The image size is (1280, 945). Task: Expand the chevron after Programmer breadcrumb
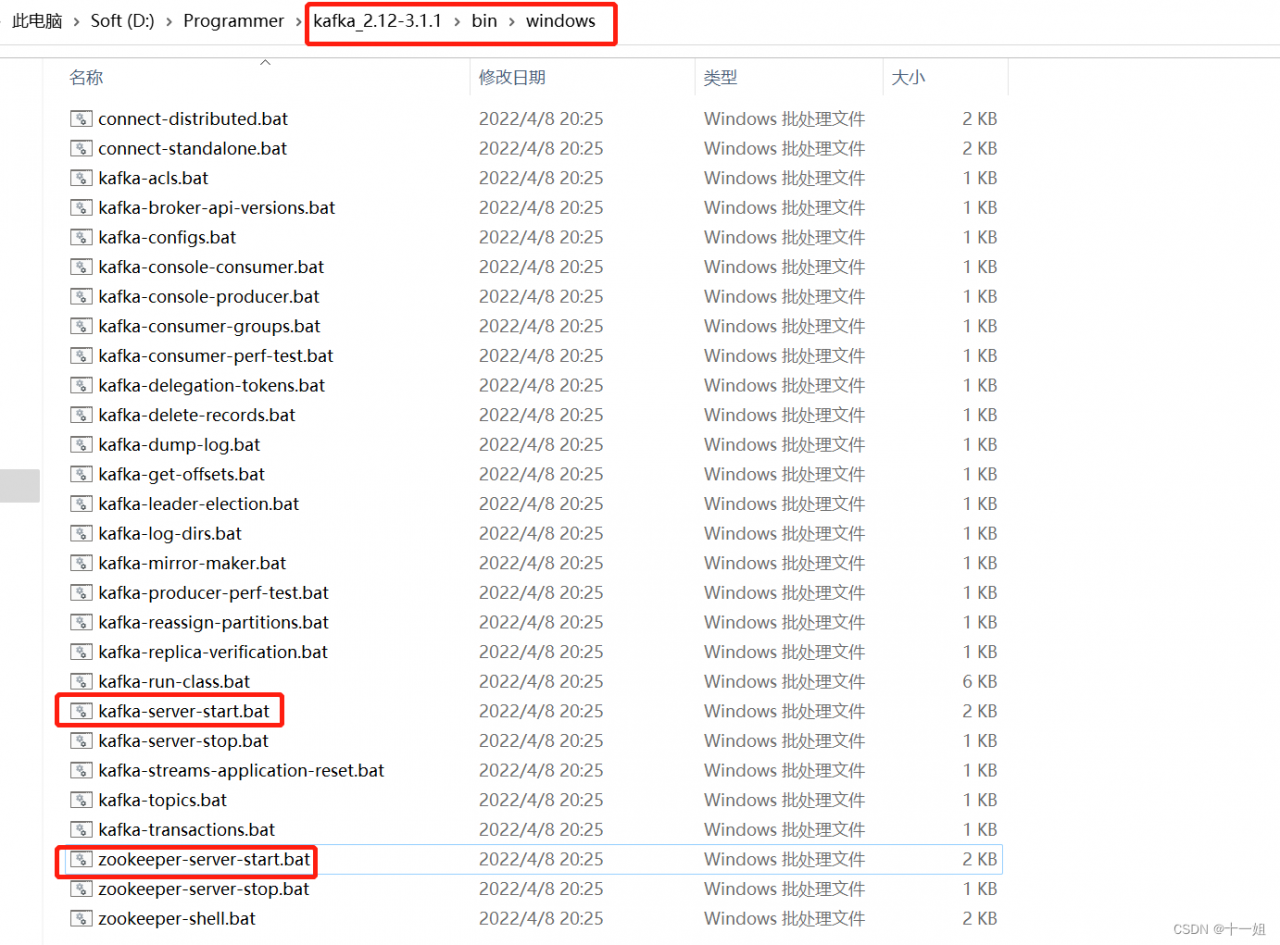pyautogui.click(x=299, y=22)
